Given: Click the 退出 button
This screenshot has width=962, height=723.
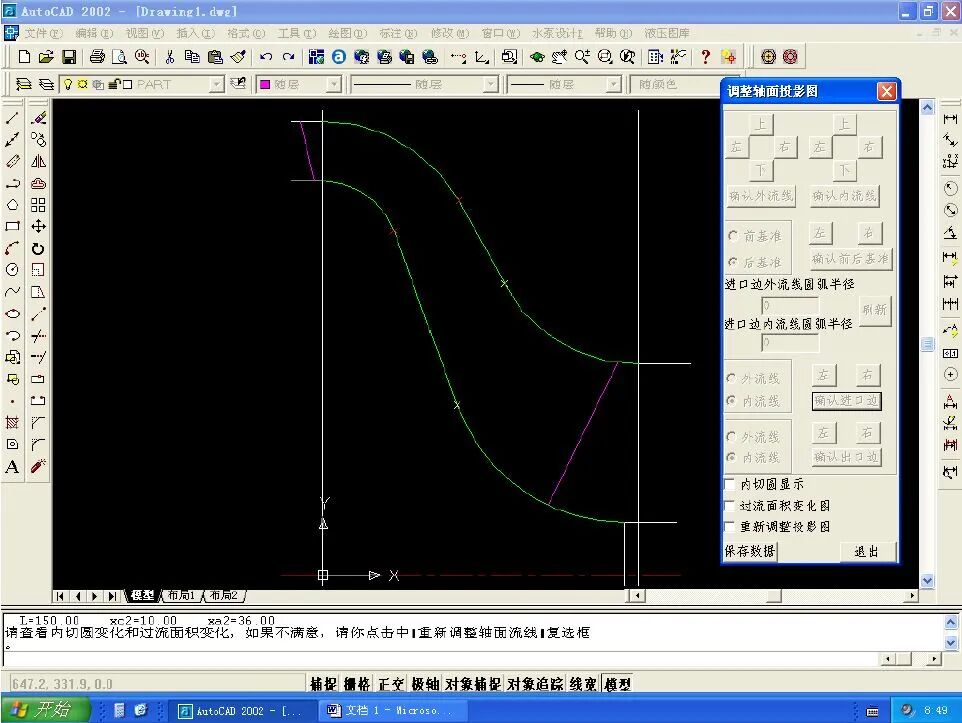Looking at the screenshot, I should pyautogui.click(x=866, y=551).
